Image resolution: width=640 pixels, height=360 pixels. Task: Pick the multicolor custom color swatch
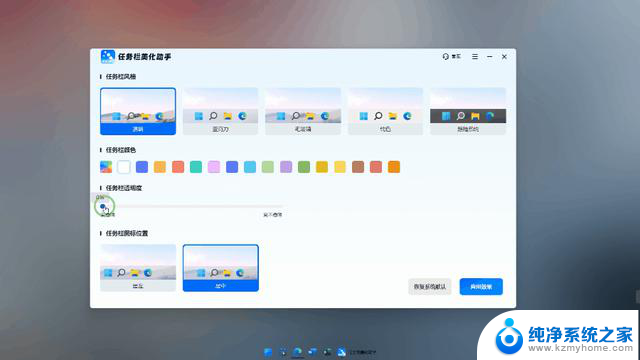point(106,167)
